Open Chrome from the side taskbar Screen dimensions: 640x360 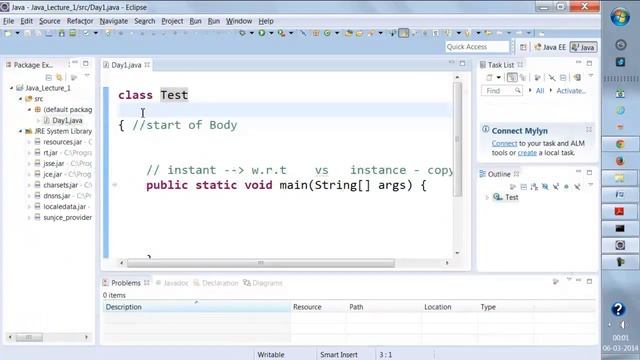click(x=620, y=144)
